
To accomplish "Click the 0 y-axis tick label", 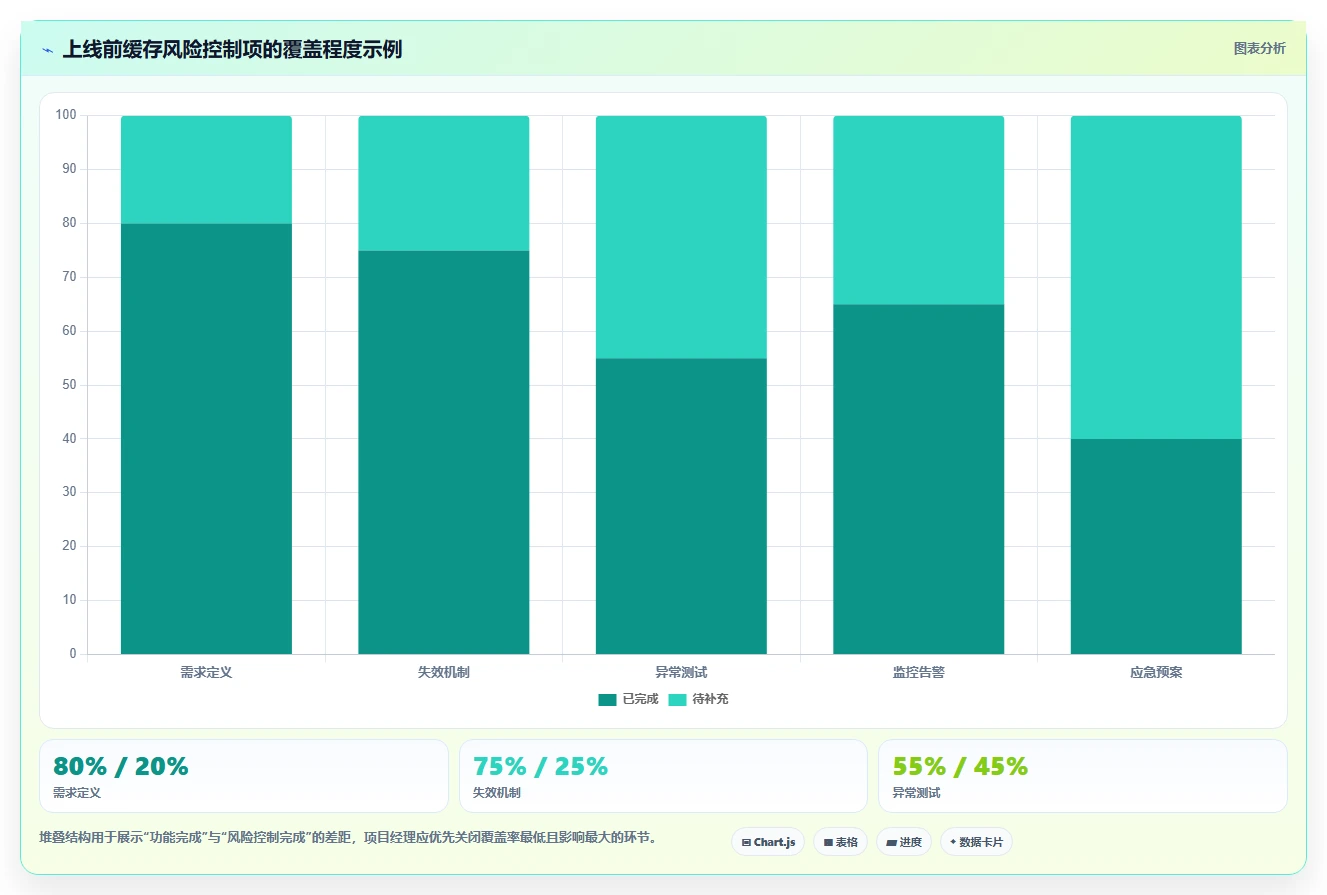I will tap(73, 654).
